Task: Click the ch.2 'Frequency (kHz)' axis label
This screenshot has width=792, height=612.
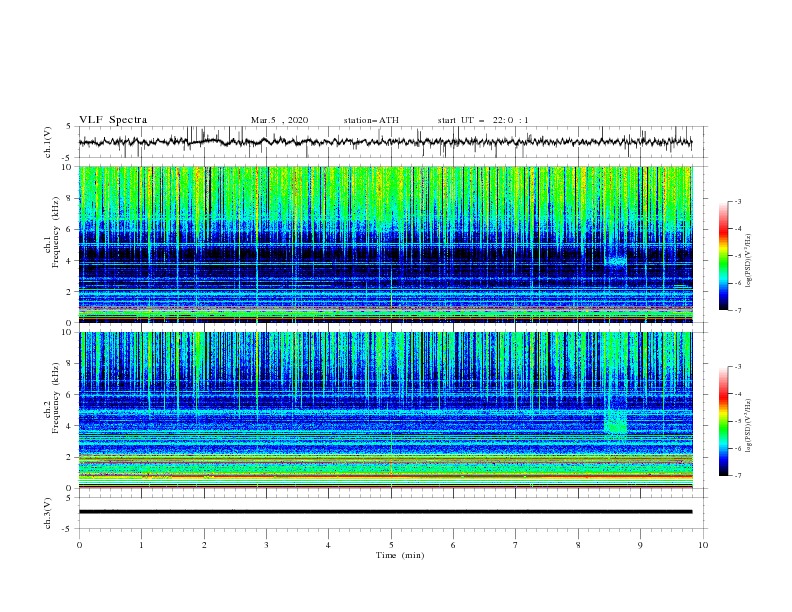Action: [x=56, y=398]
